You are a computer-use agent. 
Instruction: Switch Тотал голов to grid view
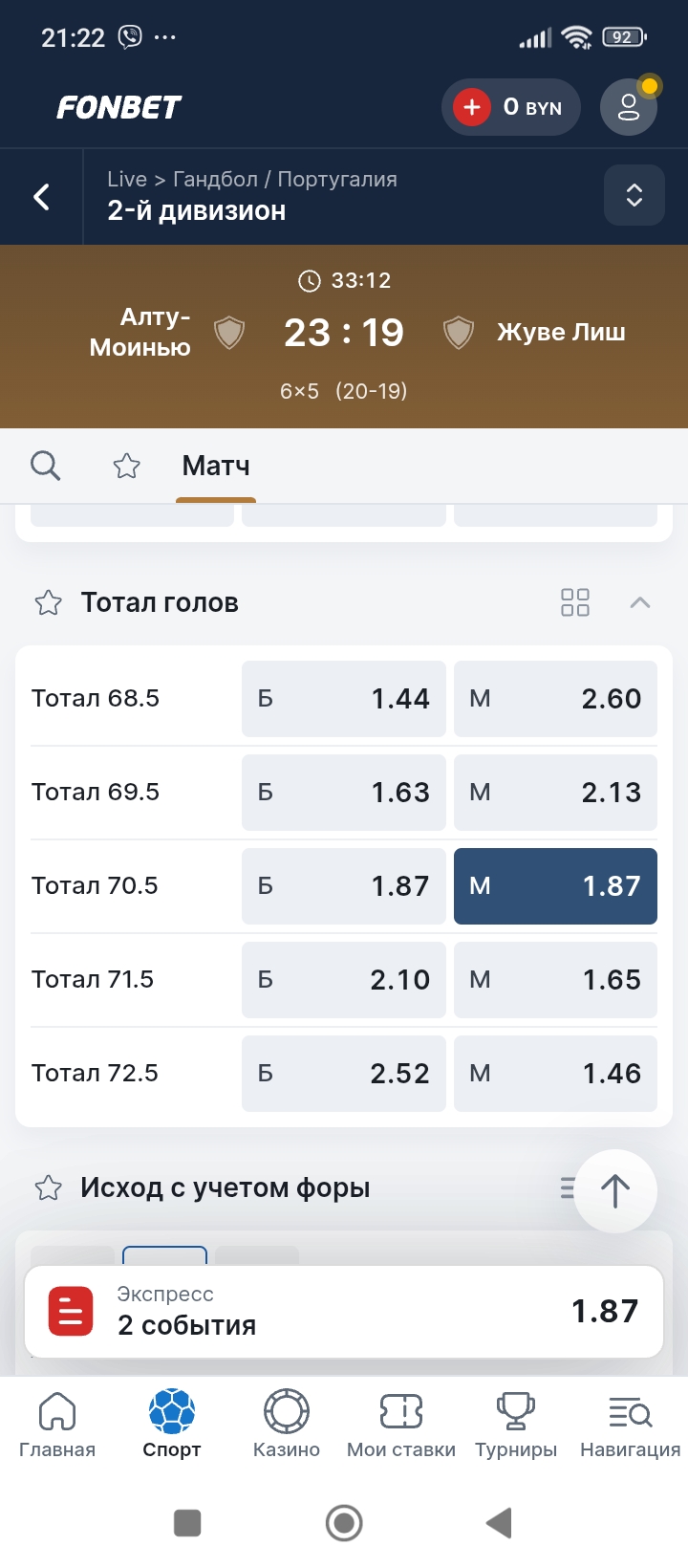(575, 602)
